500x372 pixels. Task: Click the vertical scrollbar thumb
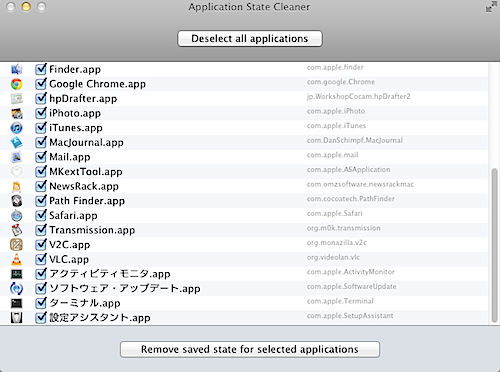(x=494, y=245)
